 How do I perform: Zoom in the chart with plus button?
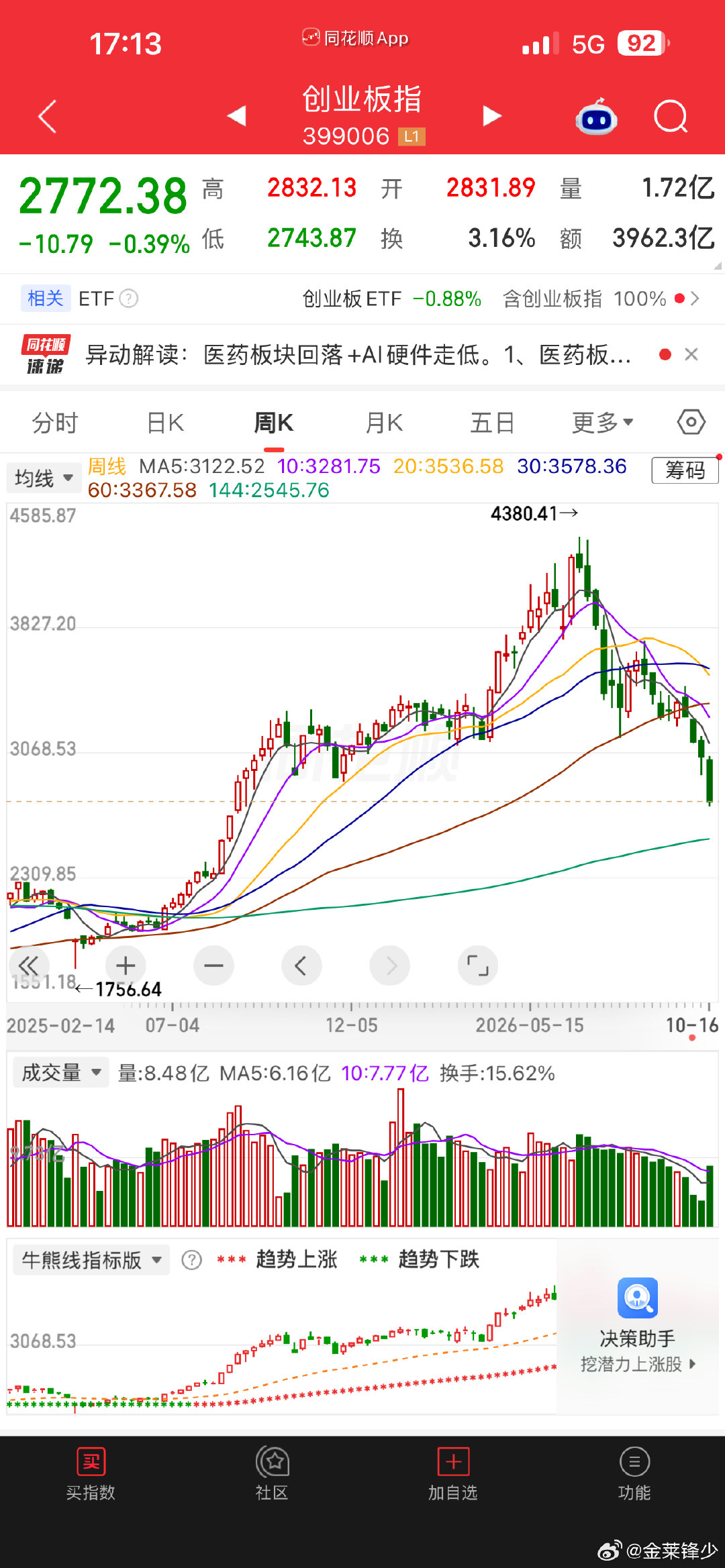[x=126, y=966]
